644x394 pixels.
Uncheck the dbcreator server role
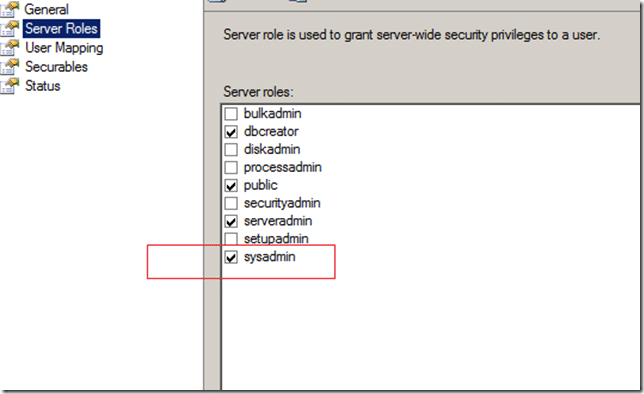(231, 132)
